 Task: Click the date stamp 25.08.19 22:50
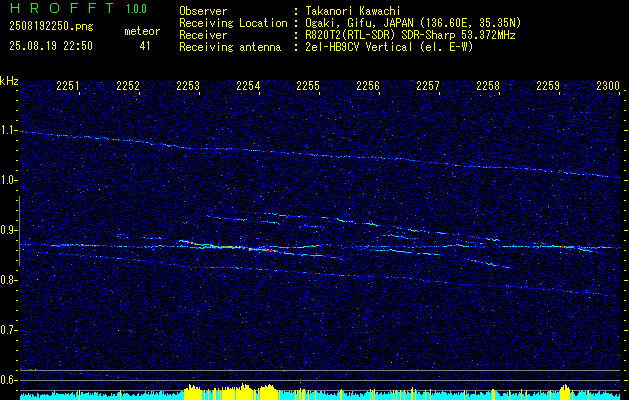[51, 46]
